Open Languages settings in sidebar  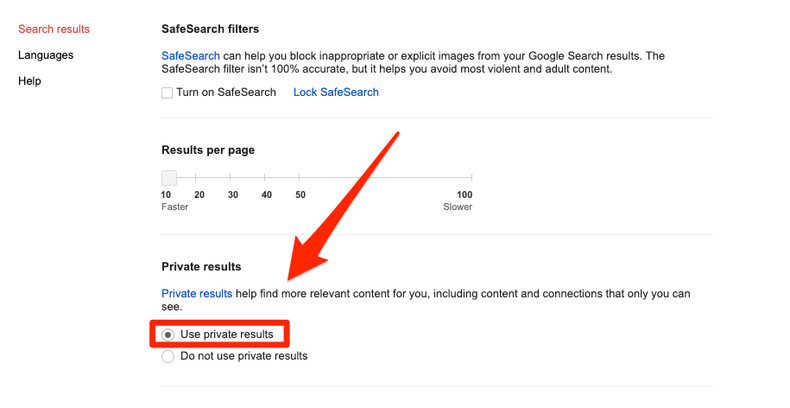point(45,55)
